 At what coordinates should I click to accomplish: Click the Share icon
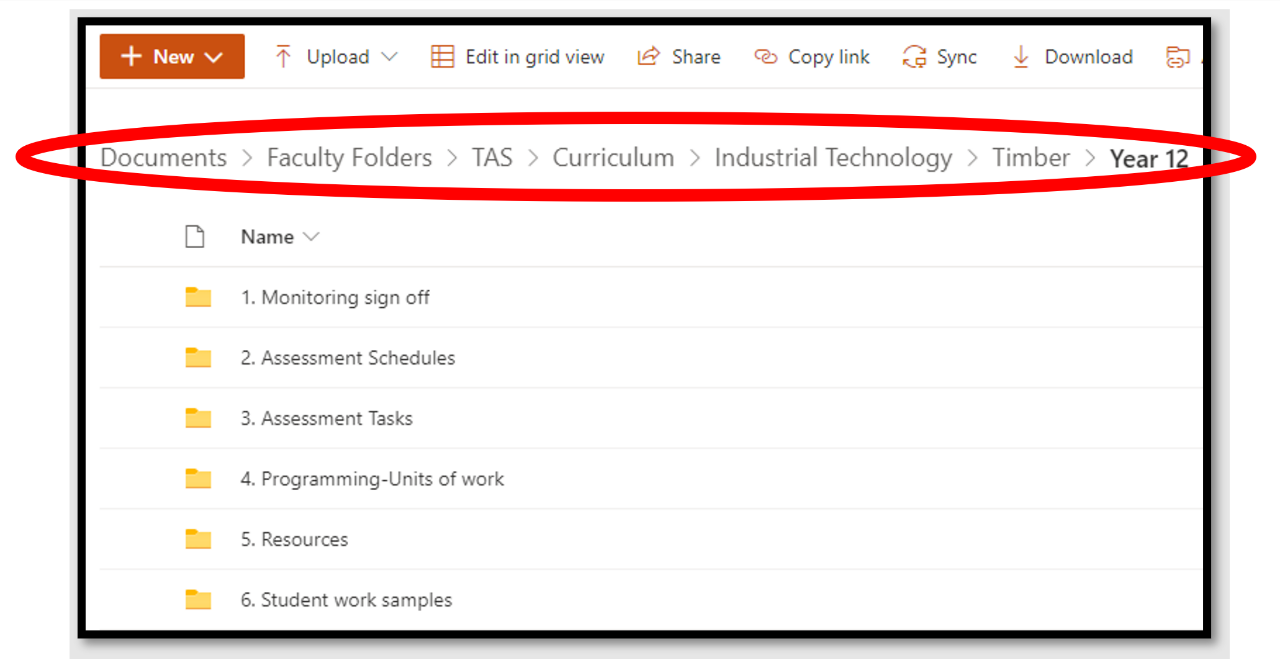[649, 57]
